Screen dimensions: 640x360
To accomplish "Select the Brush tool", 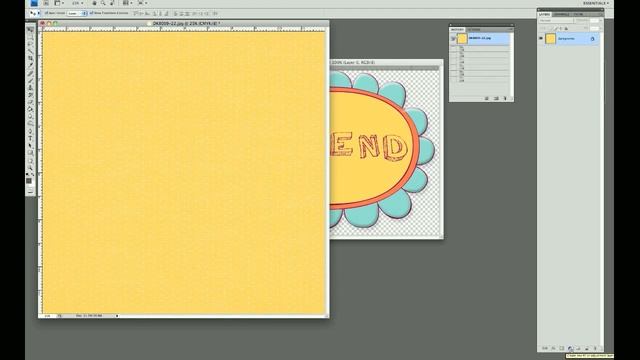I will tap(31, 80).
